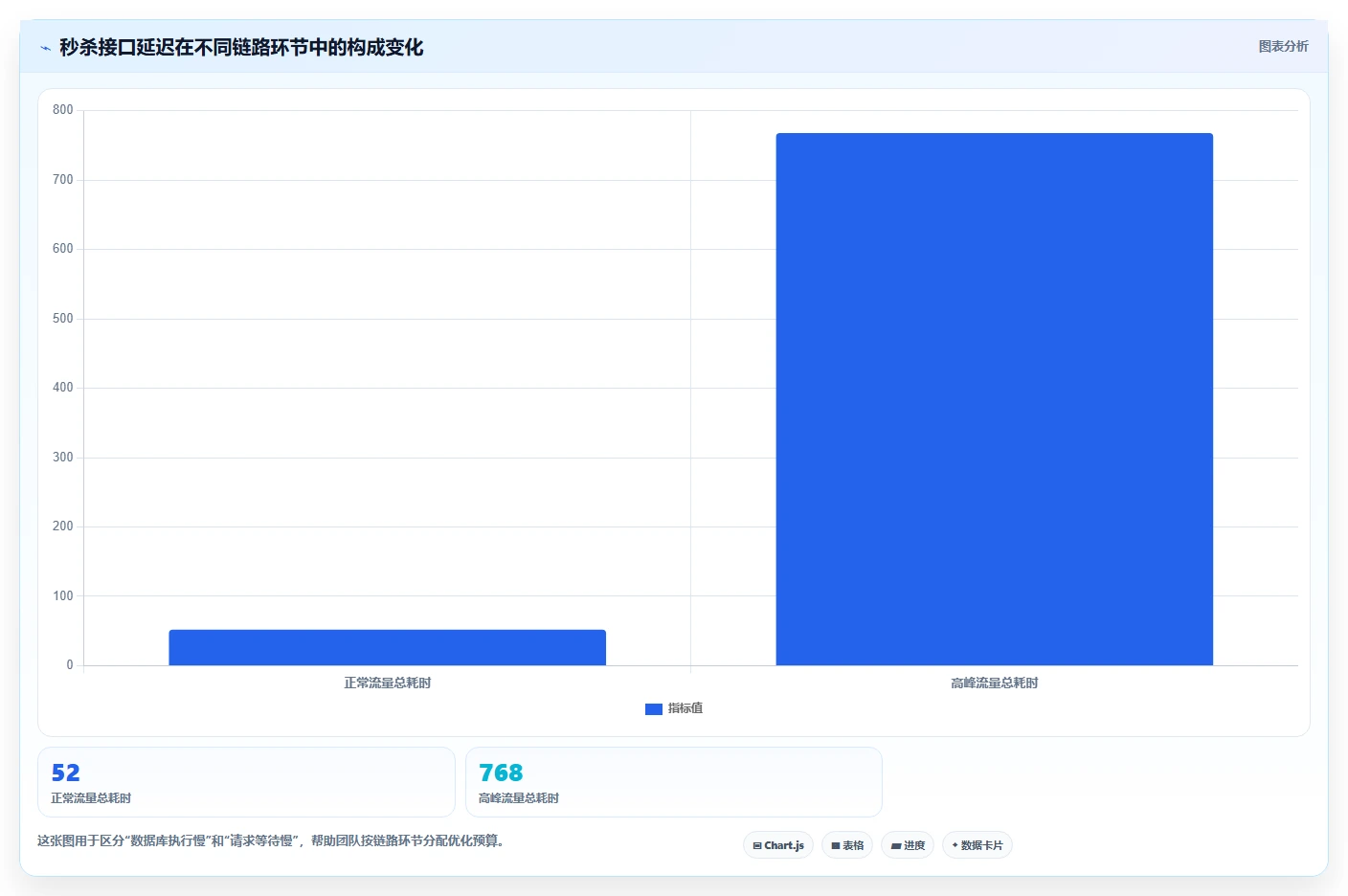Viewport: 1348px width, 896px height.
Task: Click the 正常流量总耗时 bar in chart
Action: 388,647
